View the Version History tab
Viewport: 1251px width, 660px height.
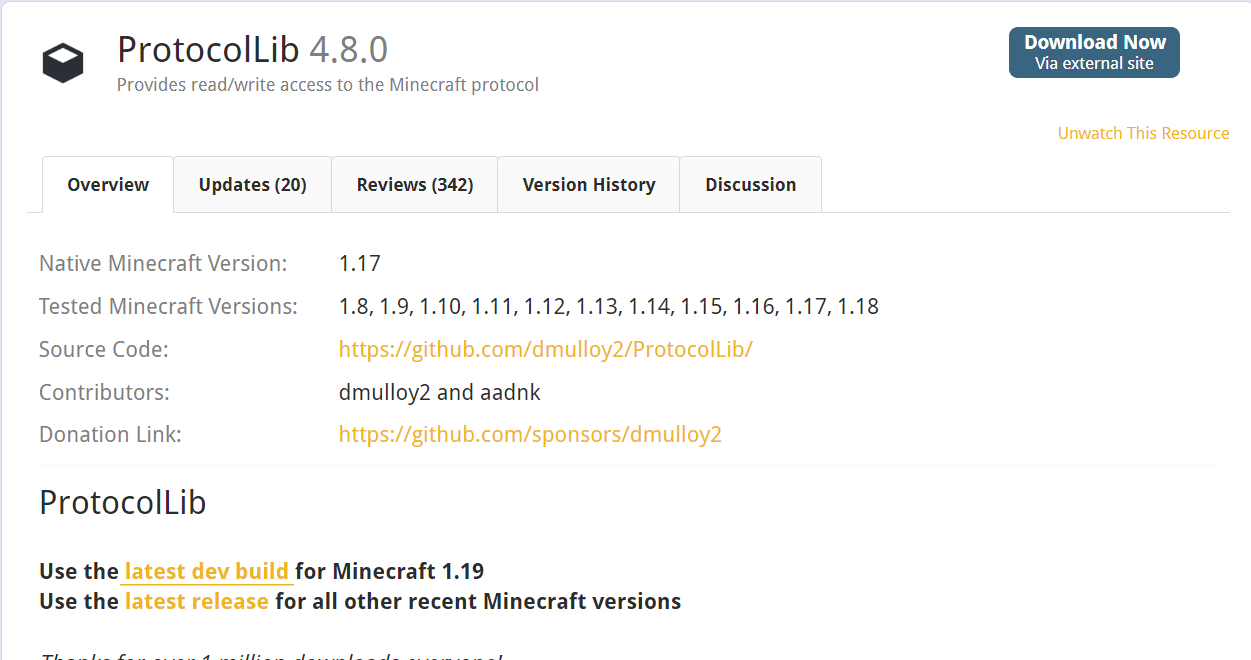click(588, 184)
